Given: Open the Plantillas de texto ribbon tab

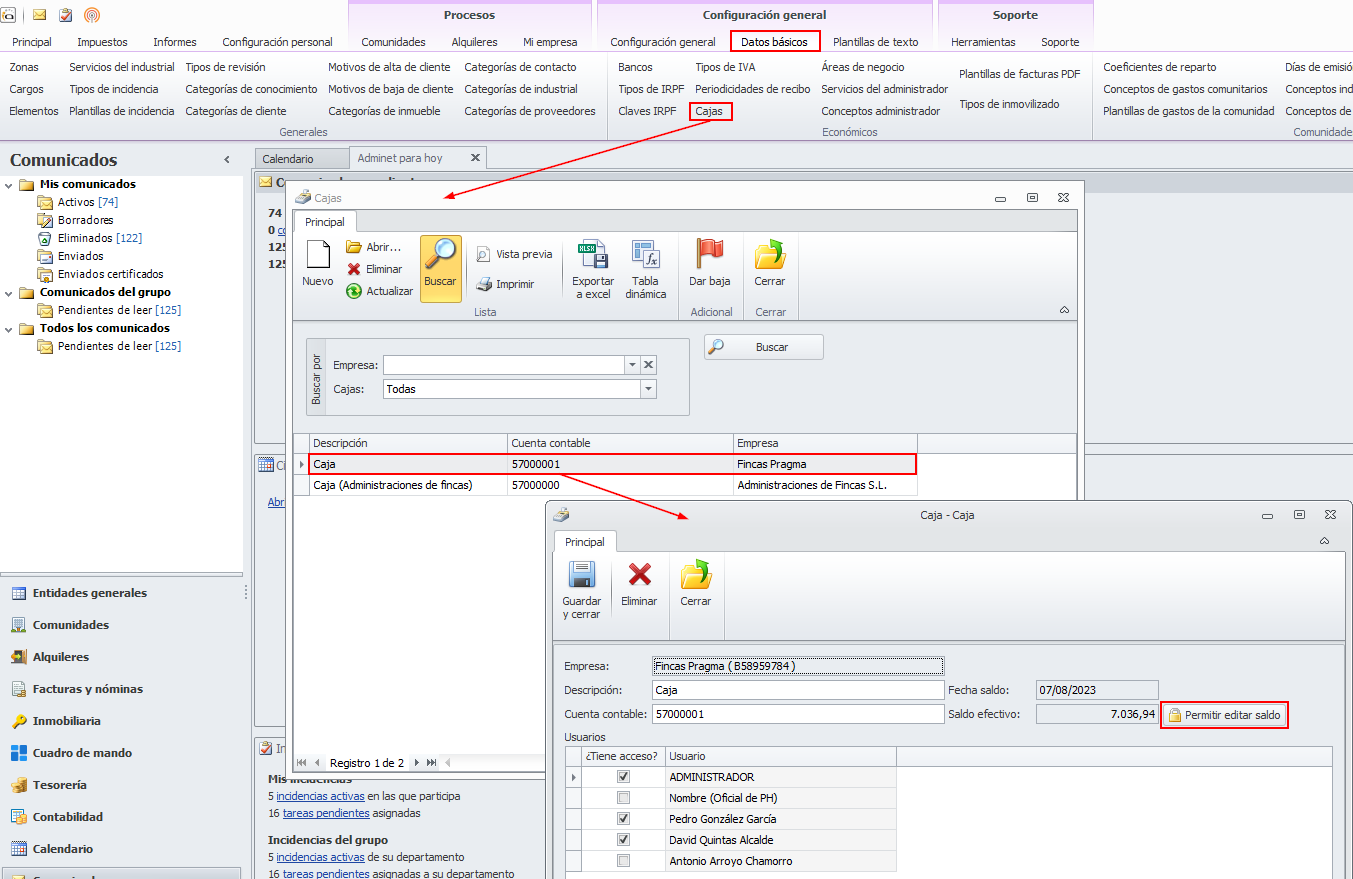Looking at the screenshot, I should pos(876,42).
